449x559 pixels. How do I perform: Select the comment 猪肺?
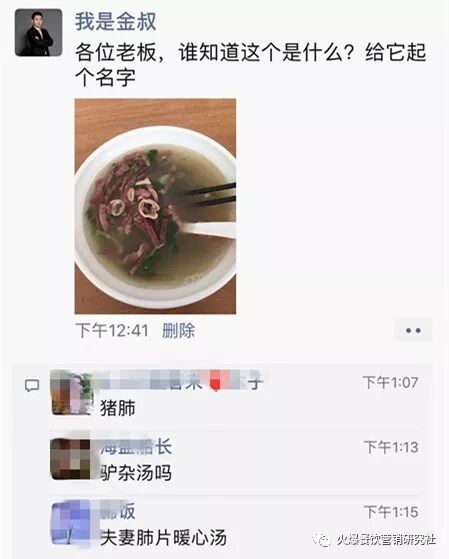click(118, 408)
